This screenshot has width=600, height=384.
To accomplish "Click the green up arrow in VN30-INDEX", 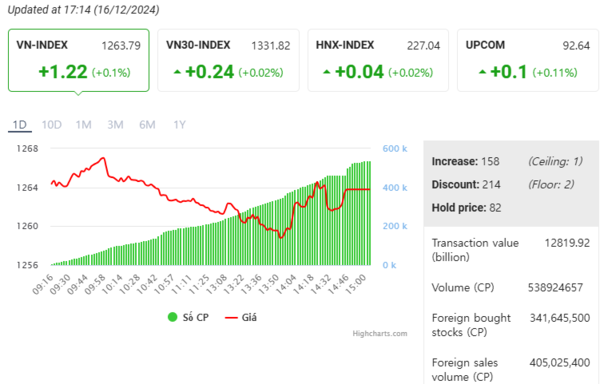I will click(x=177, y=72).
